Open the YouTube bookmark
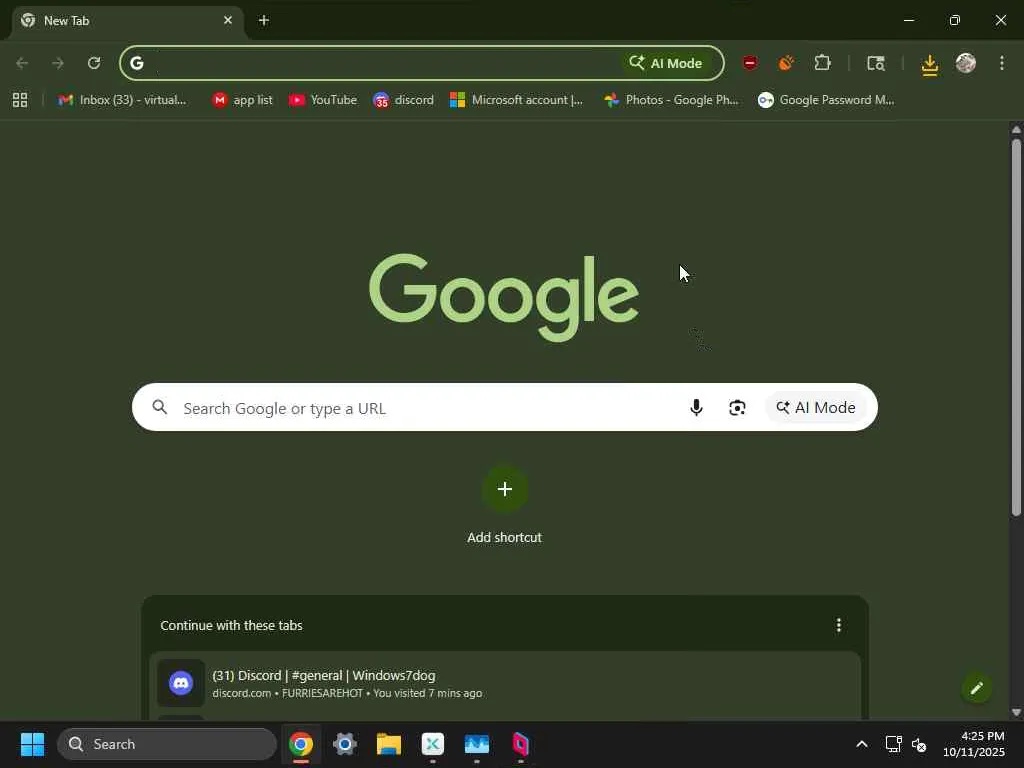The image size is (1024, 768). coord(323,100)
